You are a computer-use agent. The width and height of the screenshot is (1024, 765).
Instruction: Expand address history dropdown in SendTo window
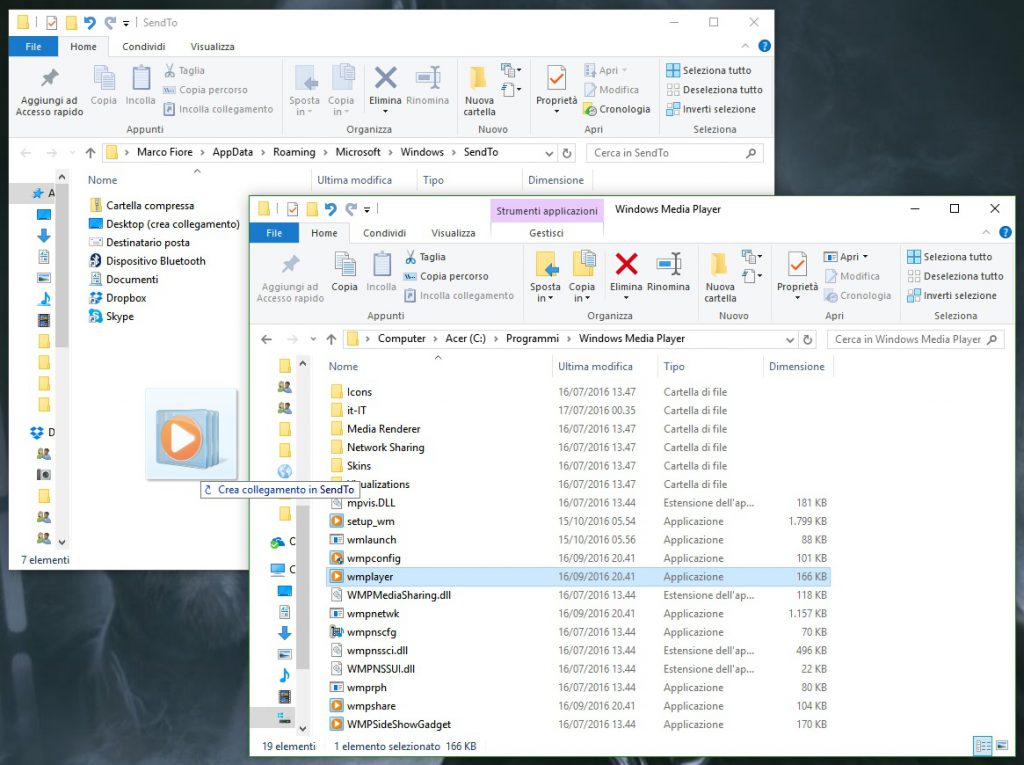pos(549,153)
